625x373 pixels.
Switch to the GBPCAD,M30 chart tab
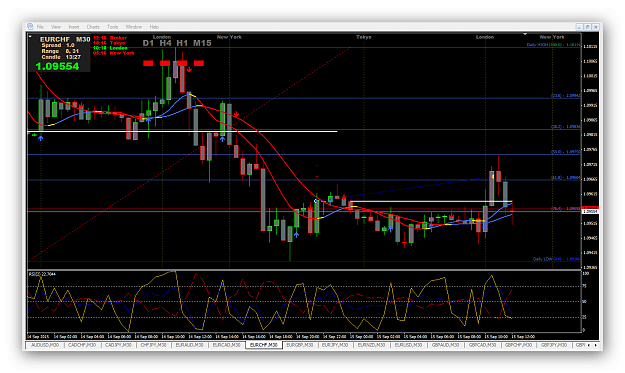(x=482, y=345)
